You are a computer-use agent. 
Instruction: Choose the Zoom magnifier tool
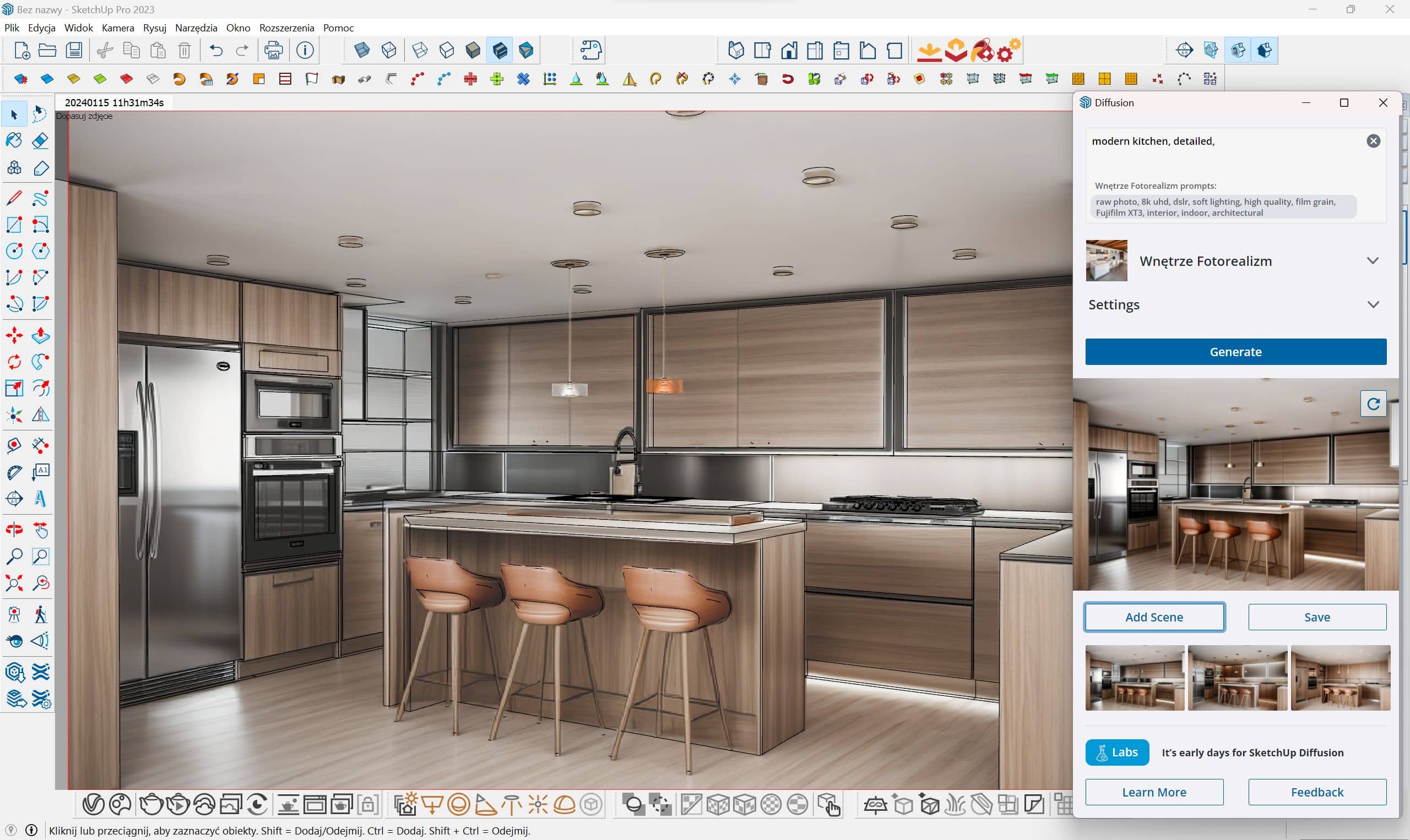(14, 557)
